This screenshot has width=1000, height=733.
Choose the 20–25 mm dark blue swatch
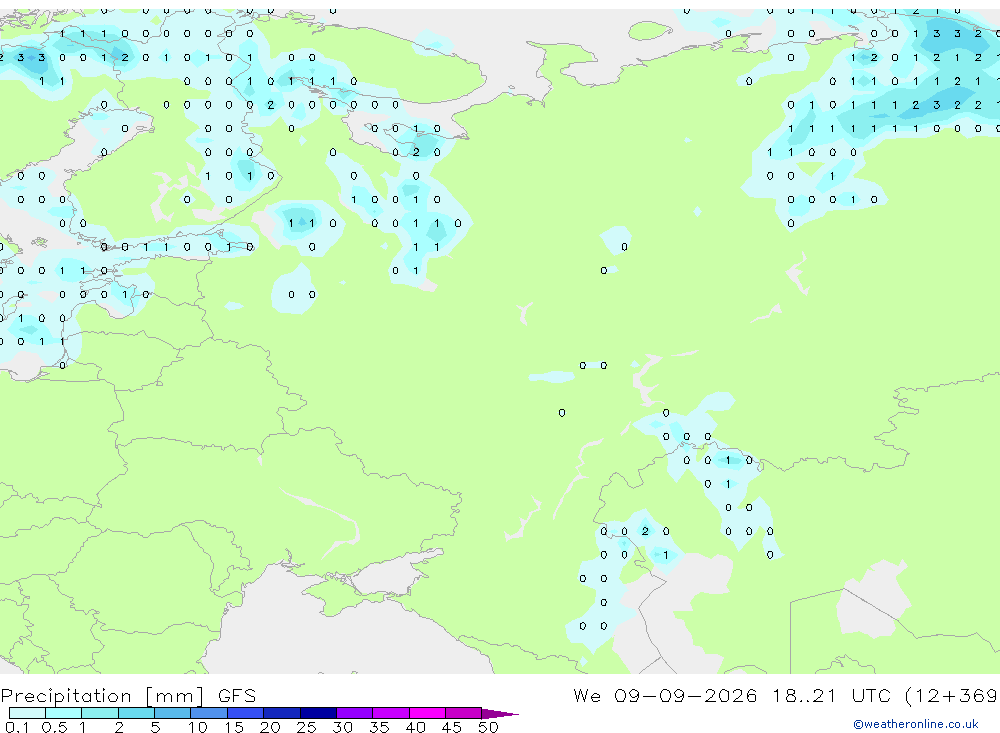[282, 713]
